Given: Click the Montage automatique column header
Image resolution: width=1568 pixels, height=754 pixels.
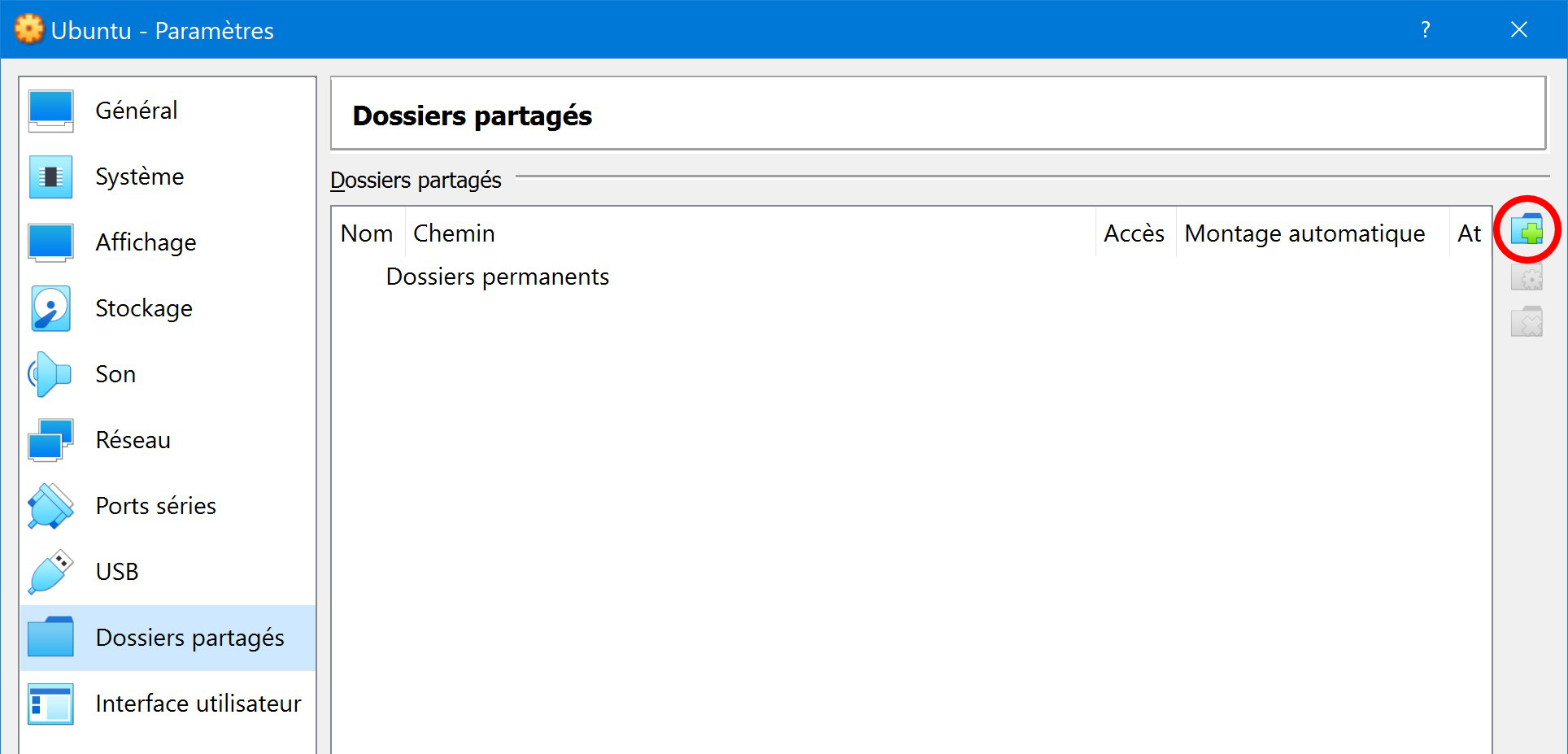Looking at the screenshot, I should click(x=1313, y=233).
